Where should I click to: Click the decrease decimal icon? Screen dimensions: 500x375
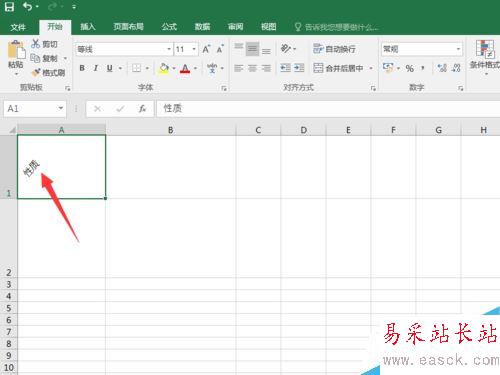pyautogui.click(x=456, y=68)
